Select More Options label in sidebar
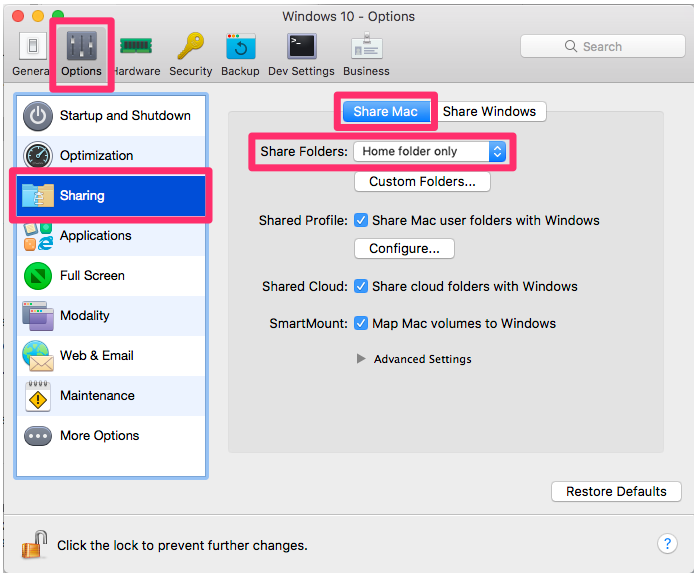697x576 pixels. (x=100, y=436)
